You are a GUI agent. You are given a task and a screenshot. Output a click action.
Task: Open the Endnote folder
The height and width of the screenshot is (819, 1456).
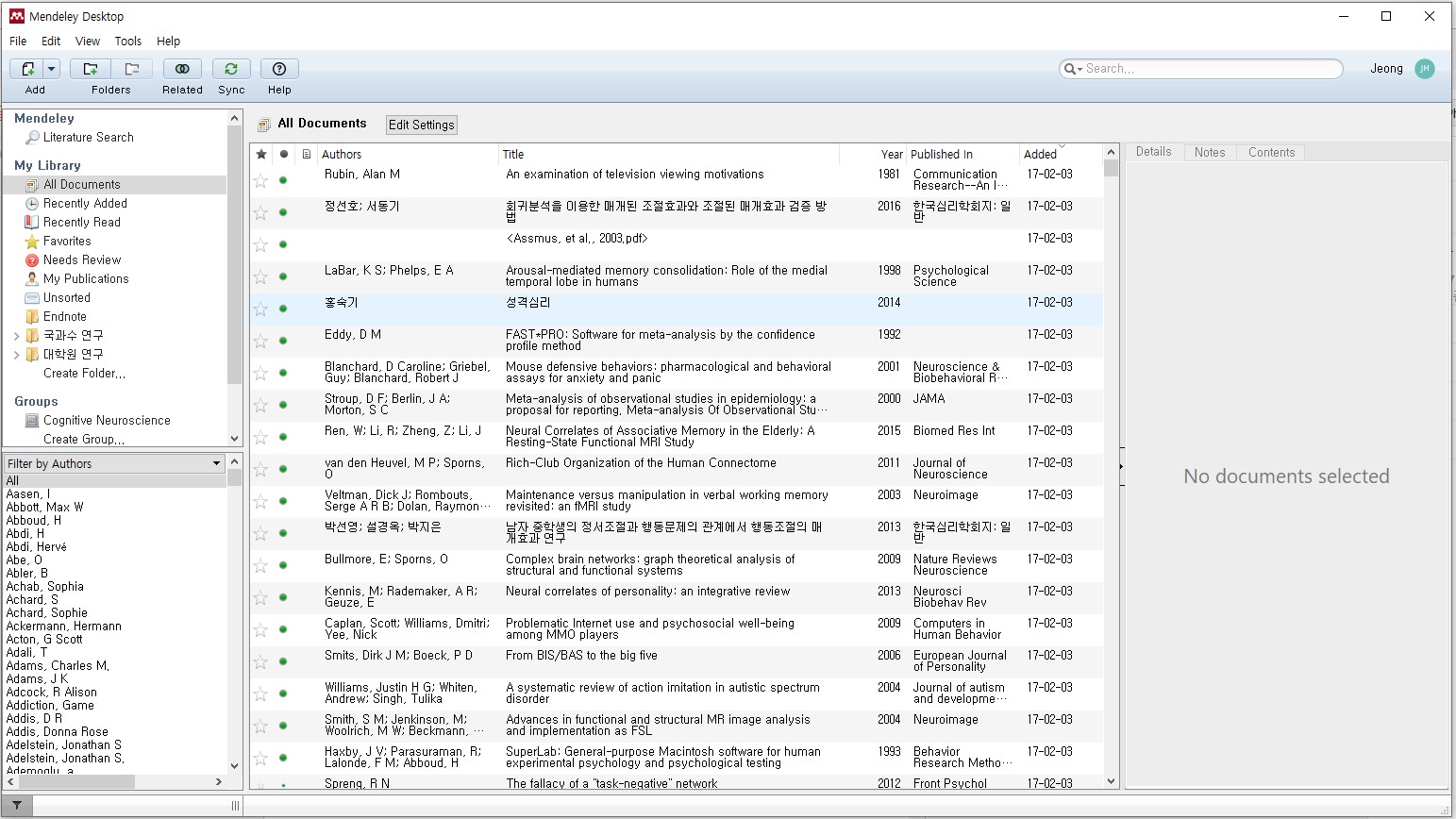(x=64, y=317)
